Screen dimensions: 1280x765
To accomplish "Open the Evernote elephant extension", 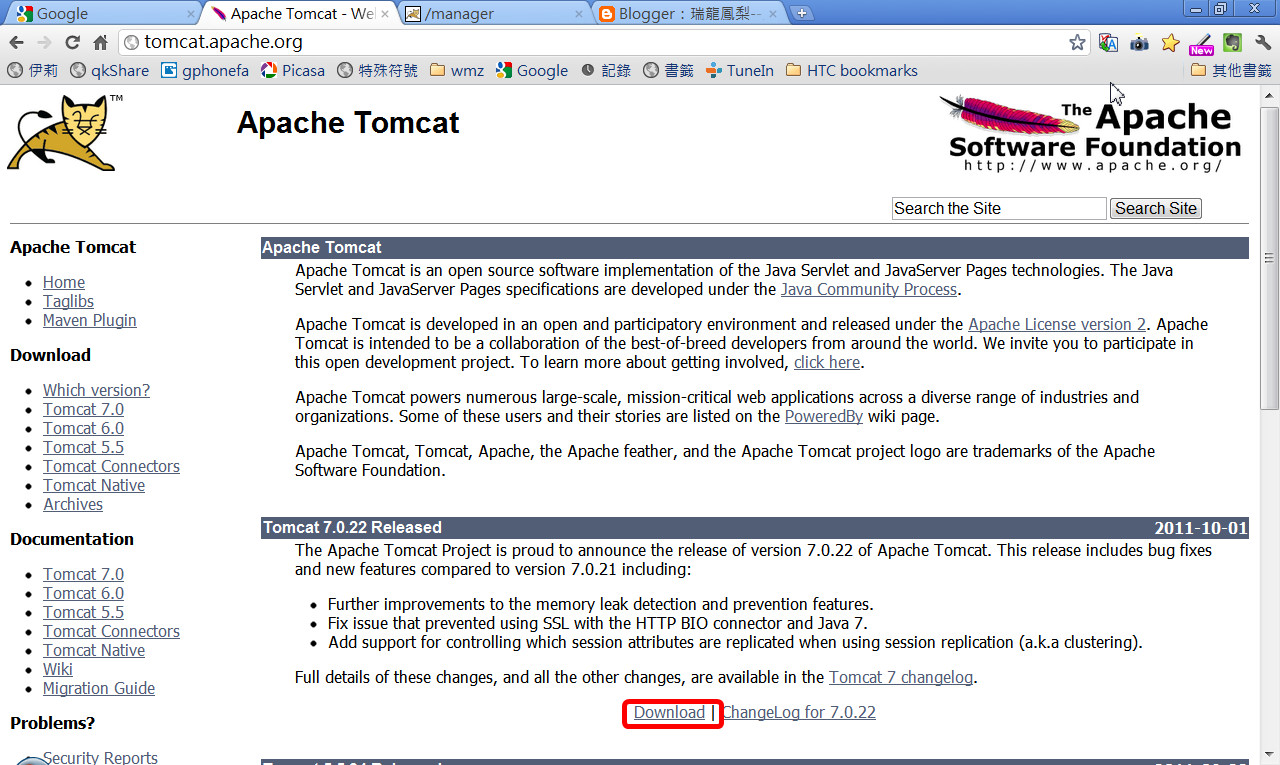I will tap(1232, 42).
